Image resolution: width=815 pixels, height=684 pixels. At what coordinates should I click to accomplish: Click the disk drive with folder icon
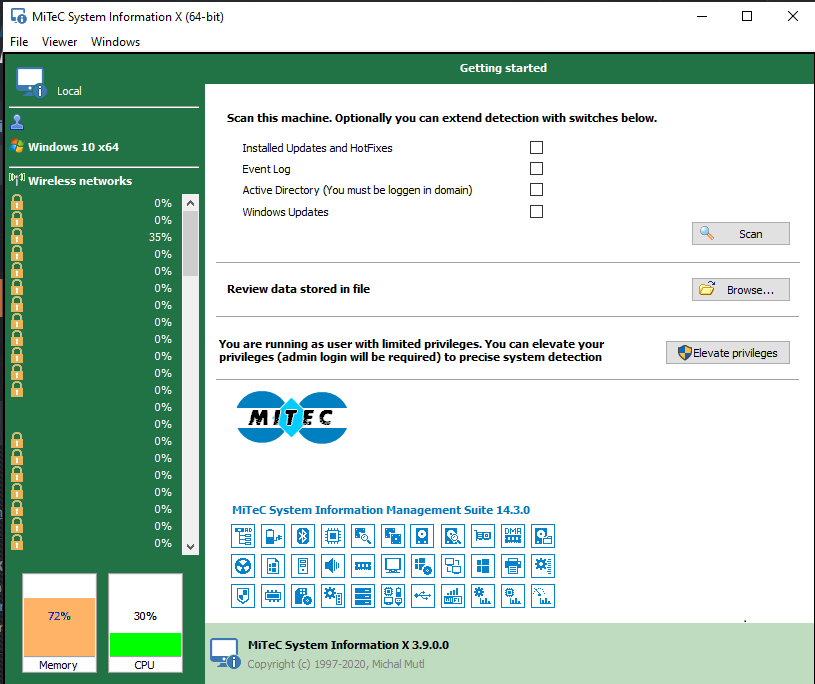[543, 536]
